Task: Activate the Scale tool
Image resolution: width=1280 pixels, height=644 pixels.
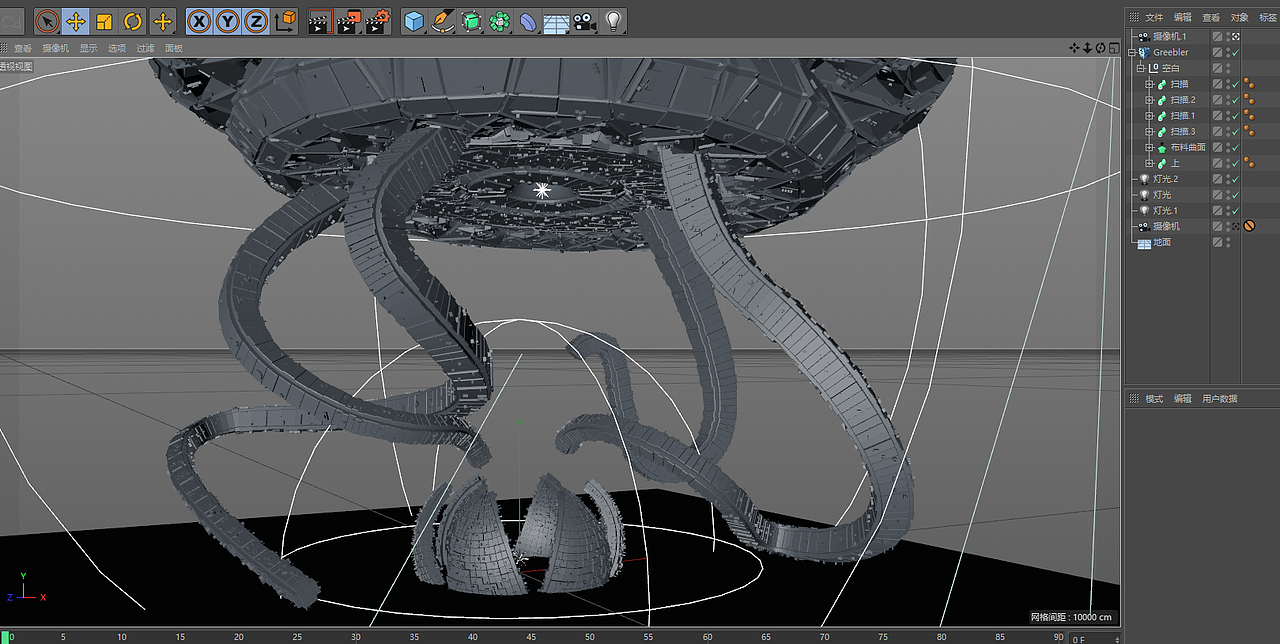Action: pos(104,21)
